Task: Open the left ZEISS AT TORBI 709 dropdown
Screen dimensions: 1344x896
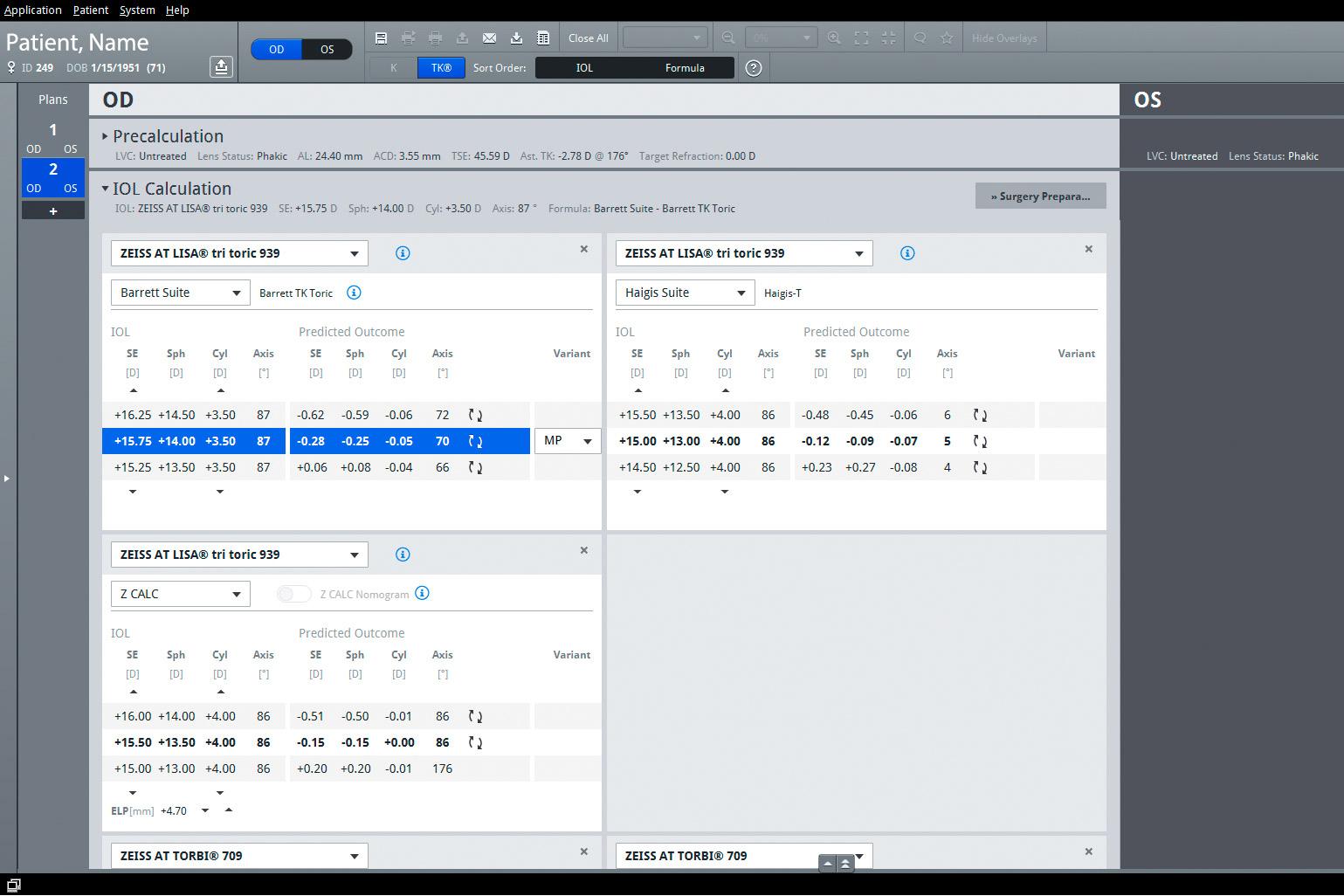Action: click(239, 855)
